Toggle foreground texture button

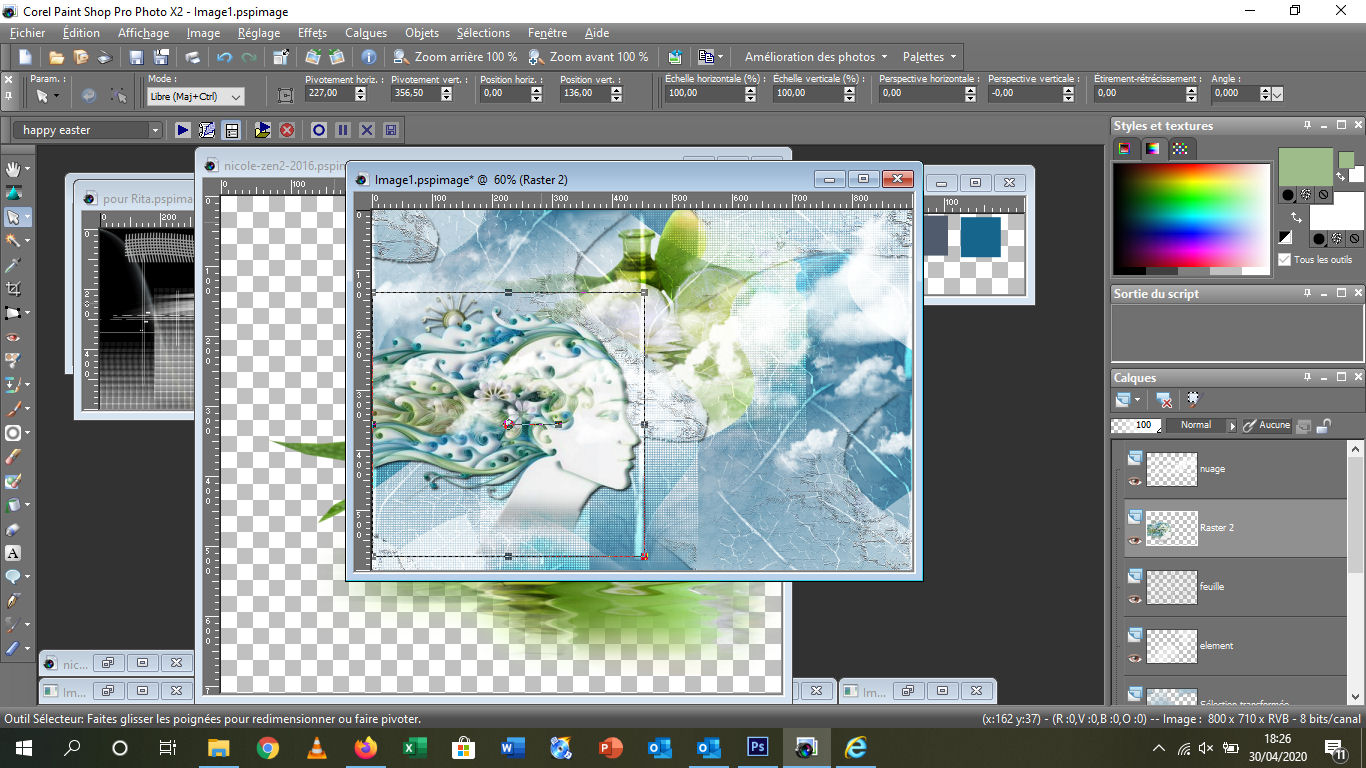(x=1306, y=195)
